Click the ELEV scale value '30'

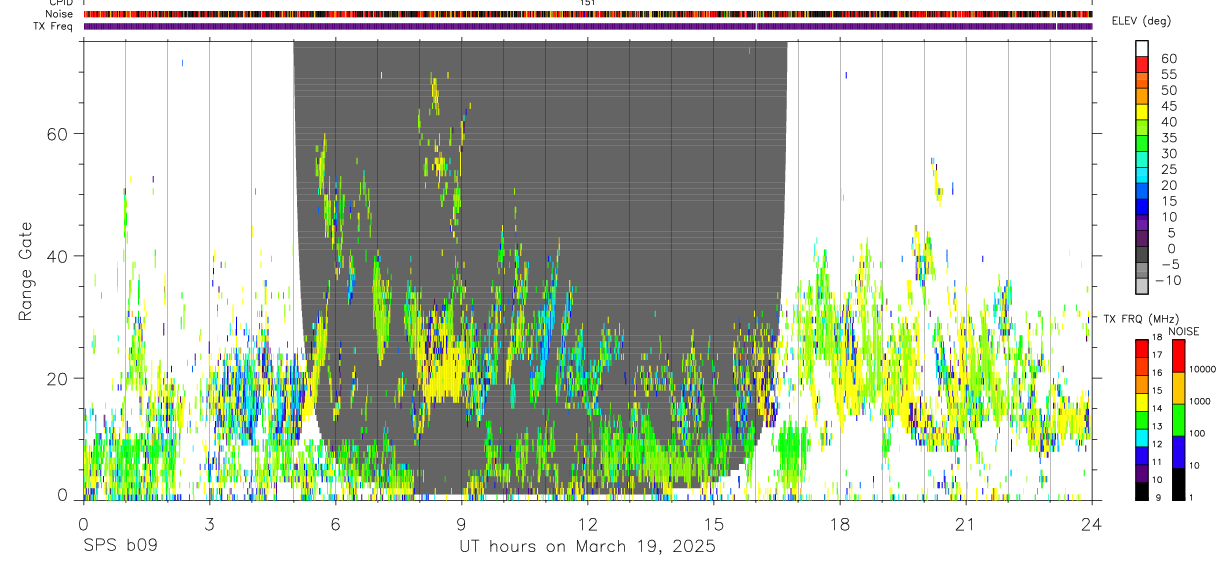pos(1167,154)
